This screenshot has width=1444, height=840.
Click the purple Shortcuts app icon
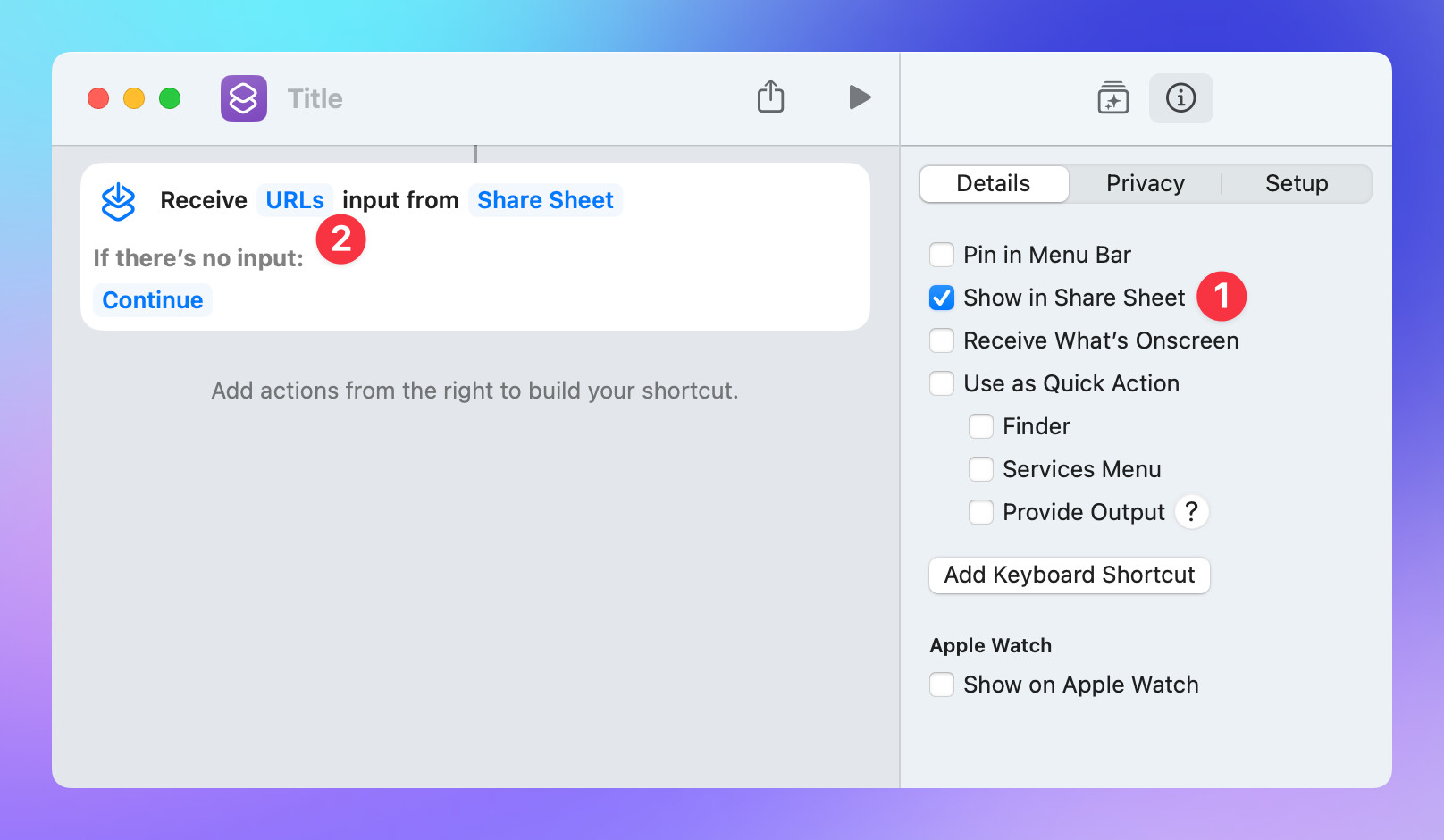[x=243, y=98]
